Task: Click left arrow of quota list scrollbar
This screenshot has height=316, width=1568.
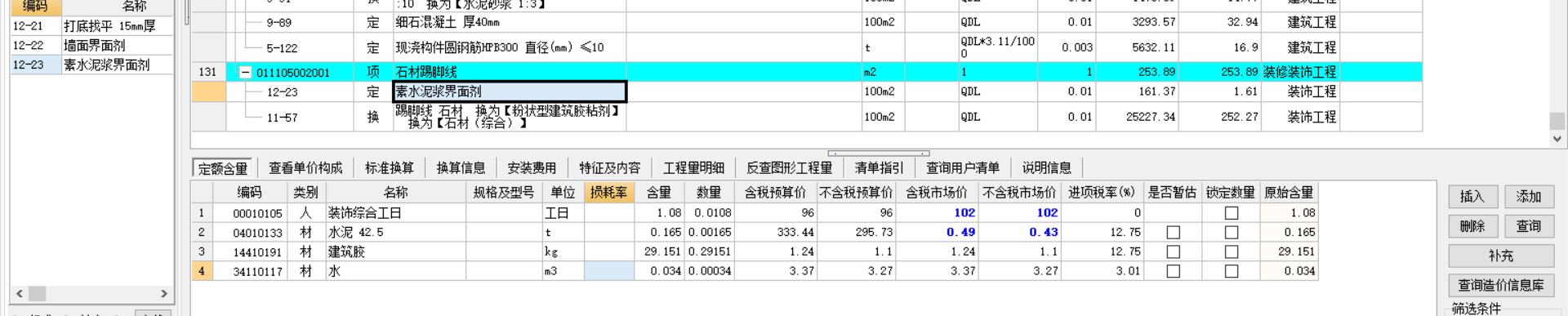Action: point(20,293)
